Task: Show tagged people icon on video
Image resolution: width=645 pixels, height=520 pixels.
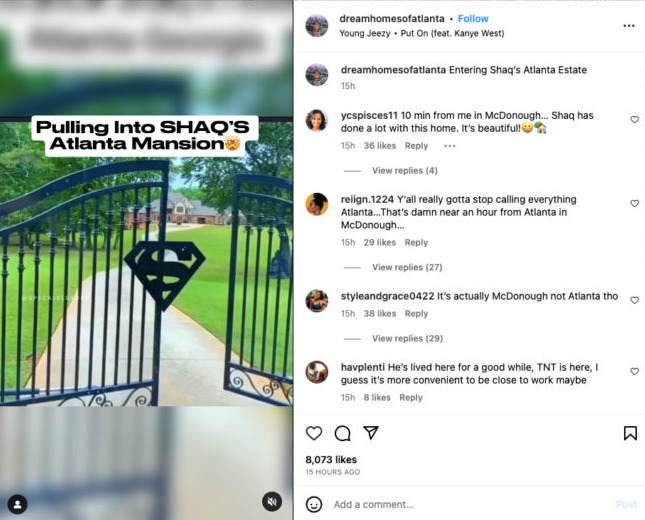Action: tap(18, 504)
